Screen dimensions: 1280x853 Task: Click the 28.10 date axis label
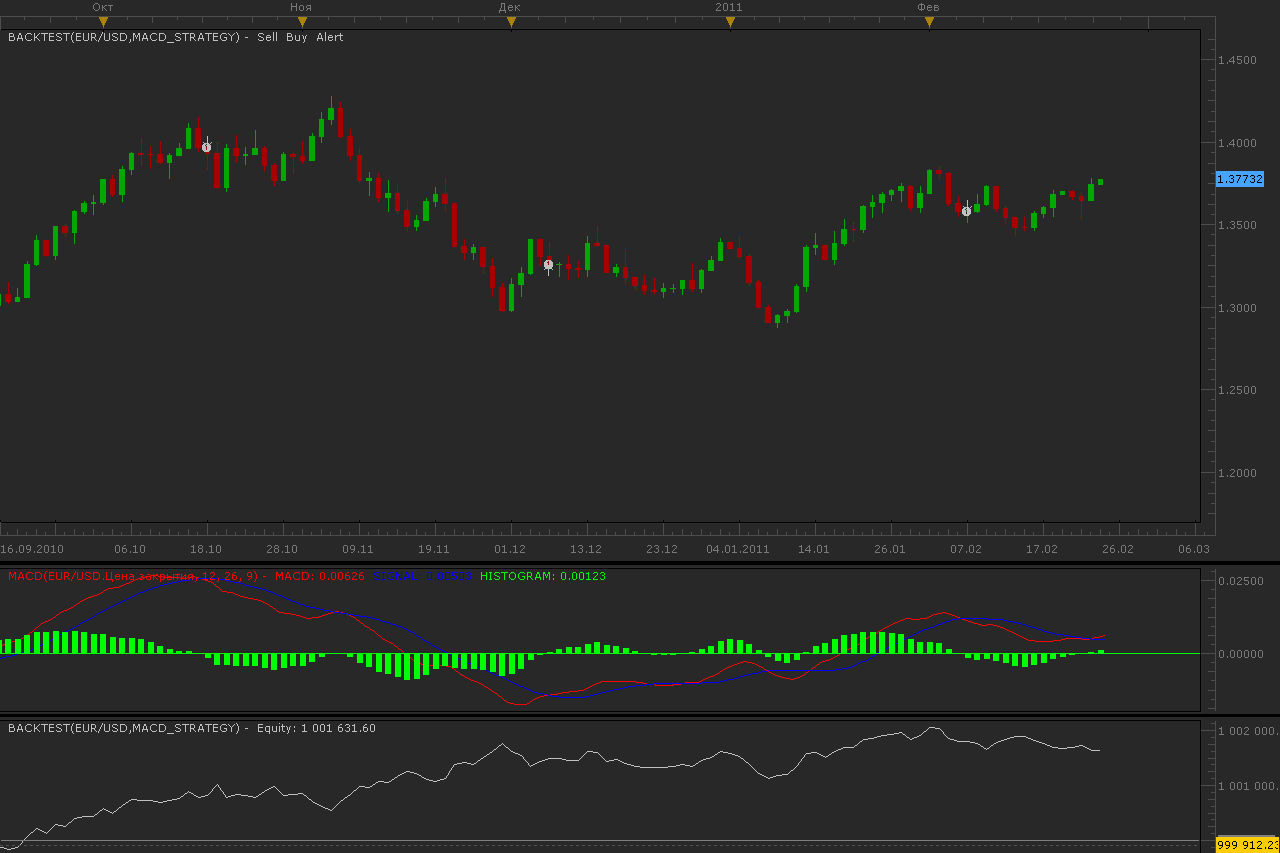coord(282,549)
